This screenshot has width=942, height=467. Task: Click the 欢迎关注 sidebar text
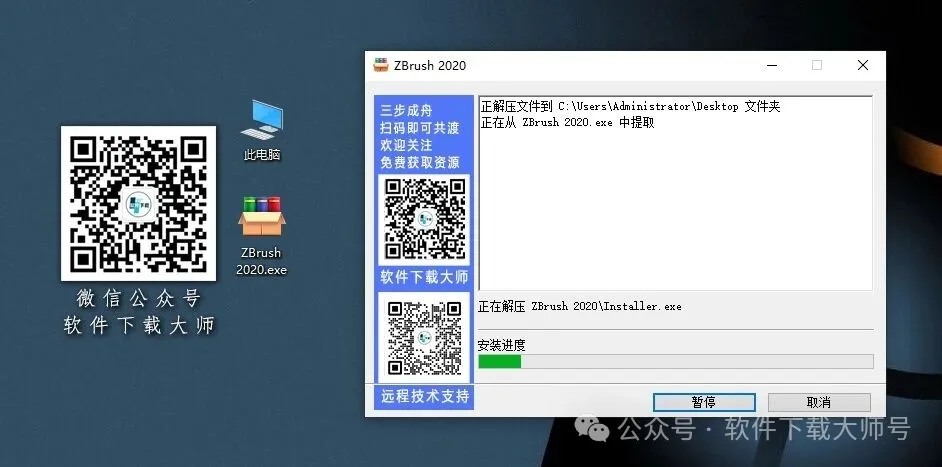(406, 145)
